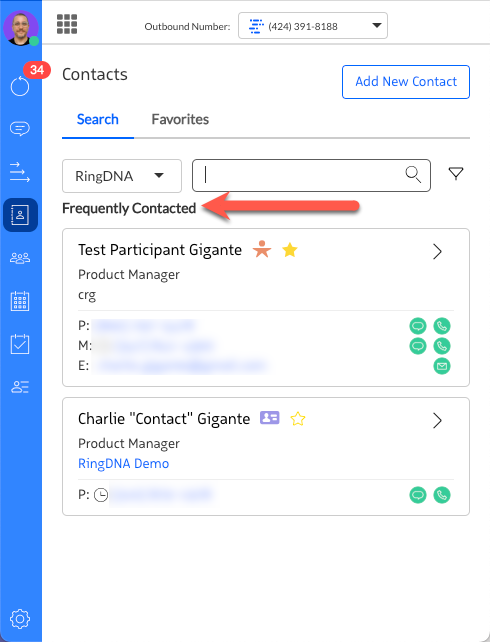Expand the RingDNA source dropdown
The image size is (490, 642).
click(x=122, y=176)
